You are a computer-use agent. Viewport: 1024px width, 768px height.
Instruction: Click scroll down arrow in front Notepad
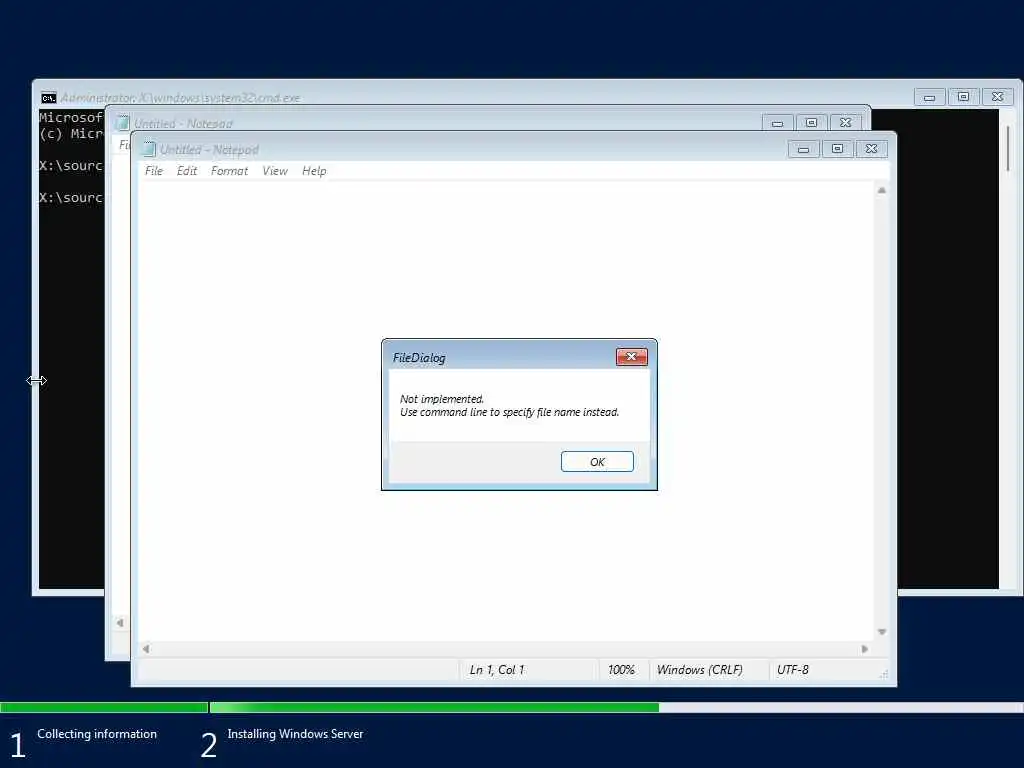[882, 632]
